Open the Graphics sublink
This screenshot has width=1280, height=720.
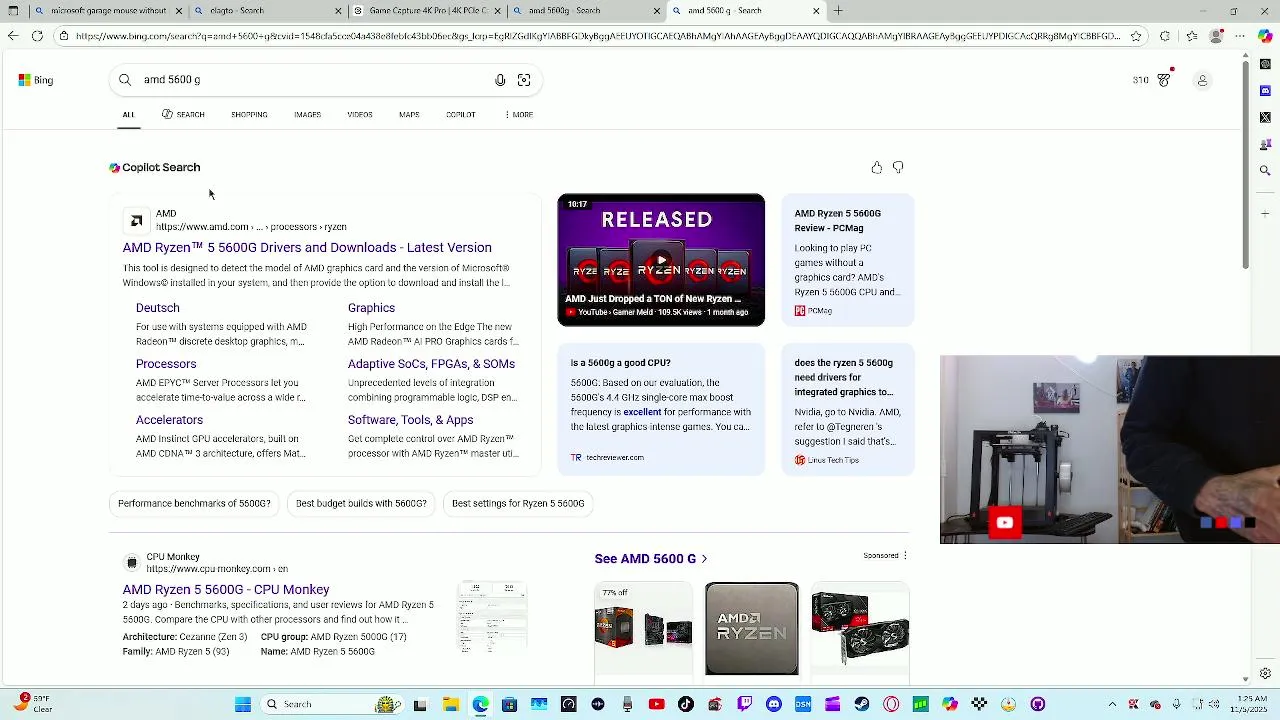point(371,308)
